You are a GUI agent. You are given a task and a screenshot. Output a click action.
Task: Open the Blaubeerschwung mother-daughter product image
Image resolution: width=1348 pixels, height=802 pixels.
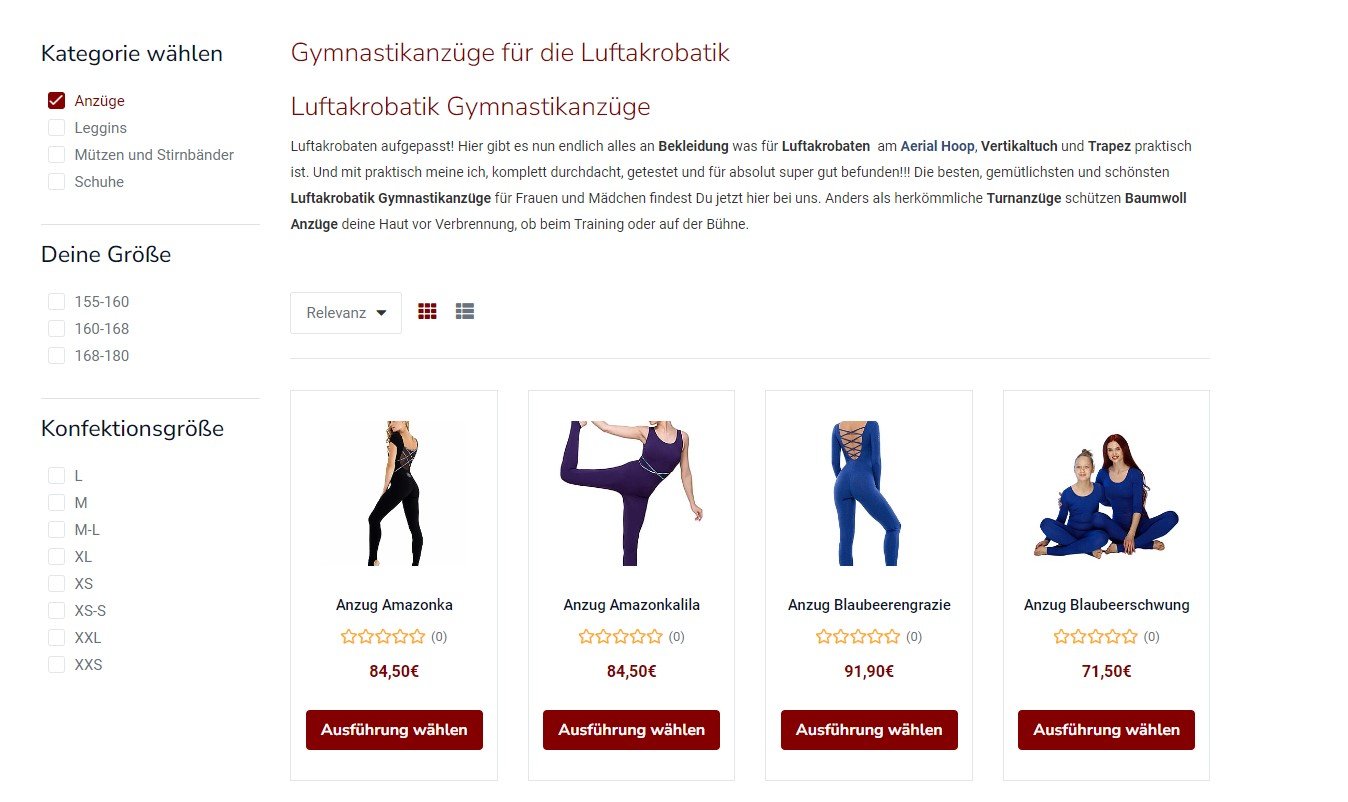[x=1106, y=495]
